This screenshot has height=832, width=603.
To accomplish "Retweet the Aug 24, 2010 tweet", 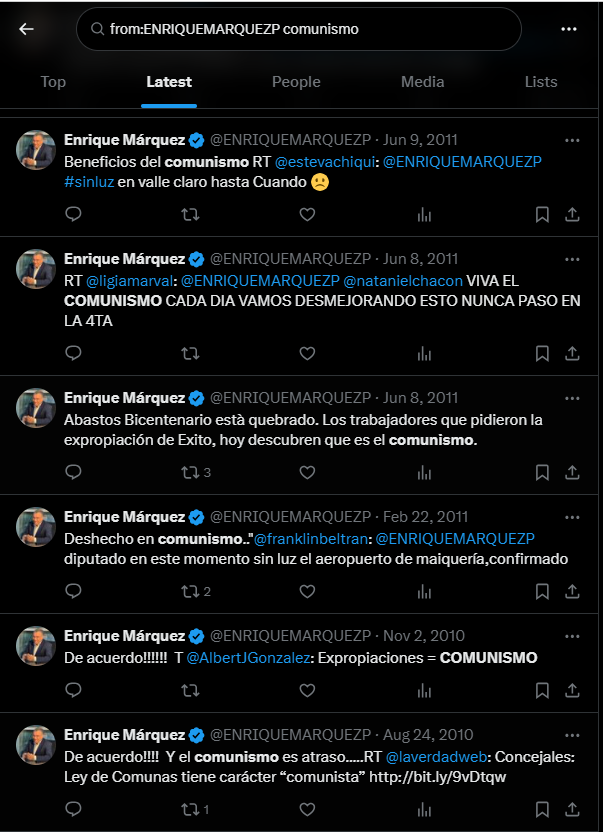I will click(190, 809).
